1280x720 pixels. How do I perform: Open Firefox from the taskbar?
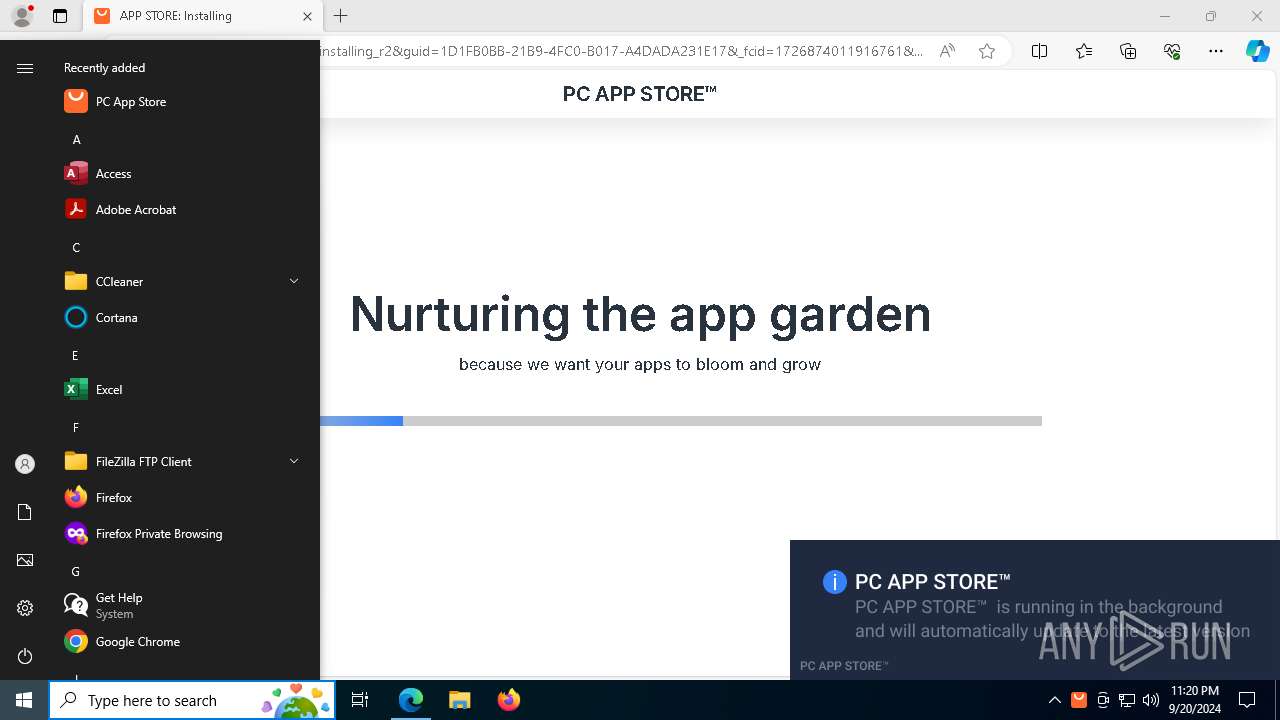point(509,700)
